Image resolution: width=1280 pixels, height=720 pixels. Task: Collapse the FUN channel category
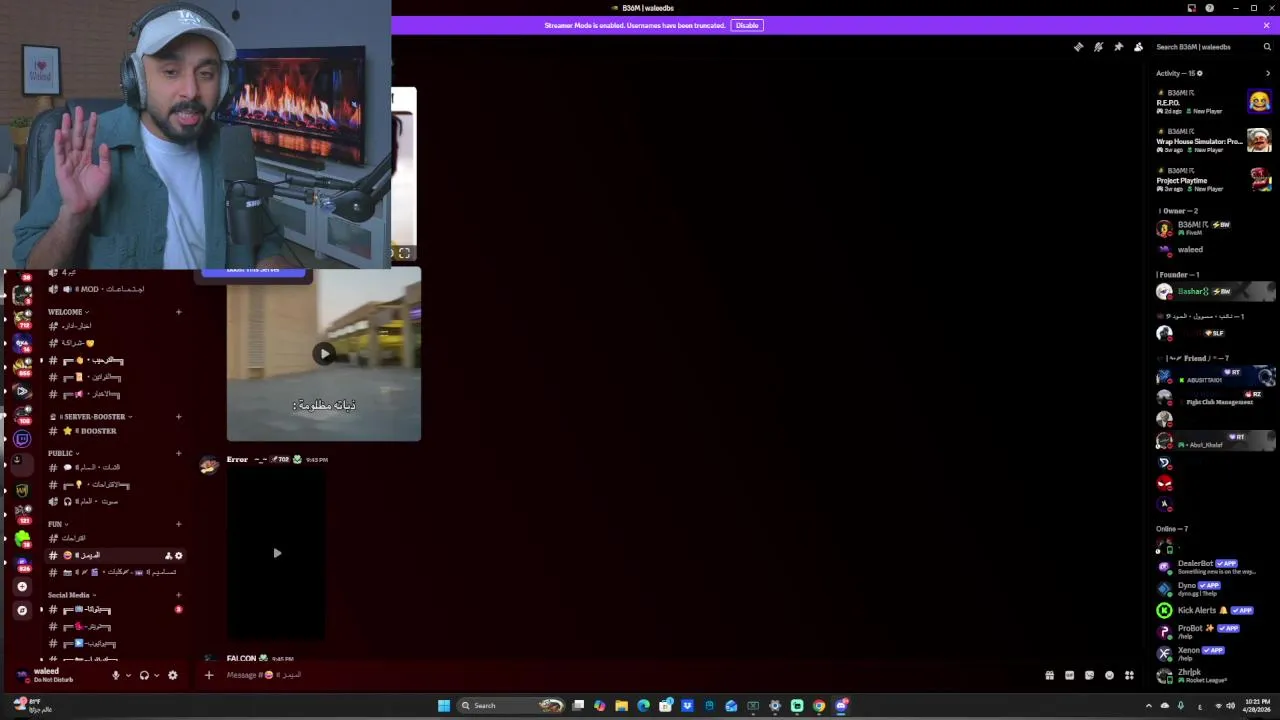57,524
